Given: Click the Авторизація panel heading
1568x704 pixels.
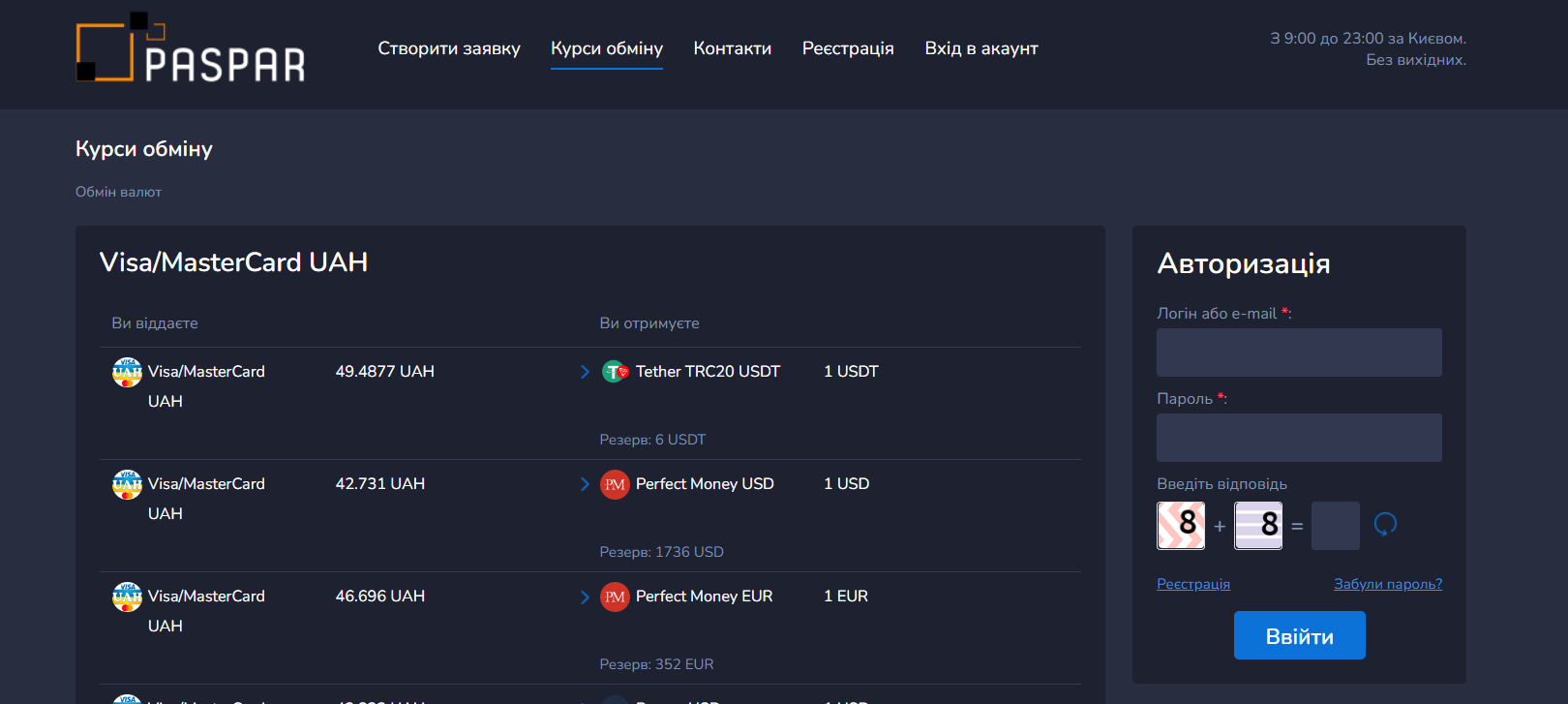Looking at the screenshot, I should click(1244, 263).
